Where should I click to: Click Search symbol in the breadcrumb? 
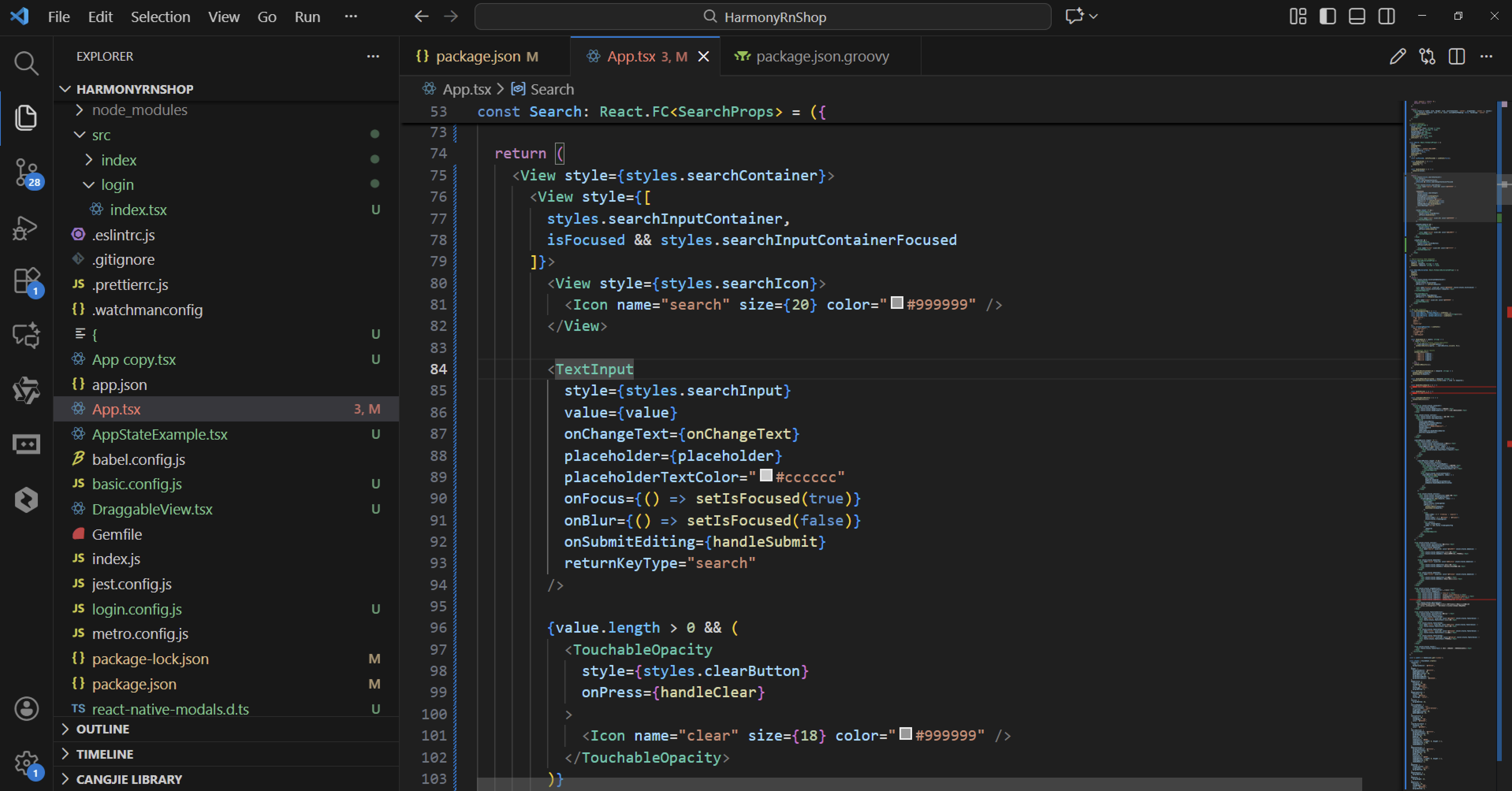(x=552, y=89)
